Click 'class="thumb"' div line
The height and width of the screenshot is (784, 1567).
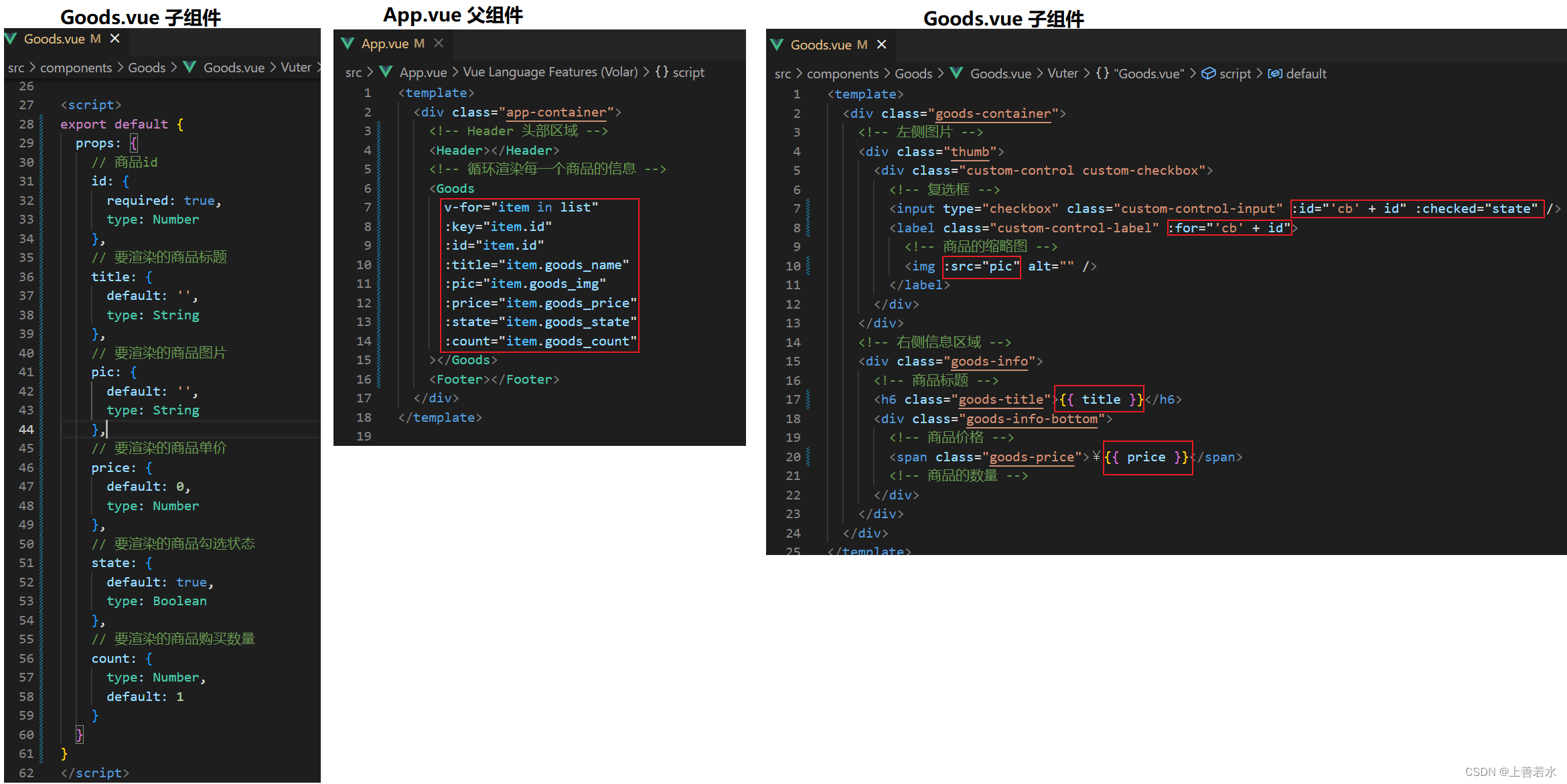pos(931,151)
